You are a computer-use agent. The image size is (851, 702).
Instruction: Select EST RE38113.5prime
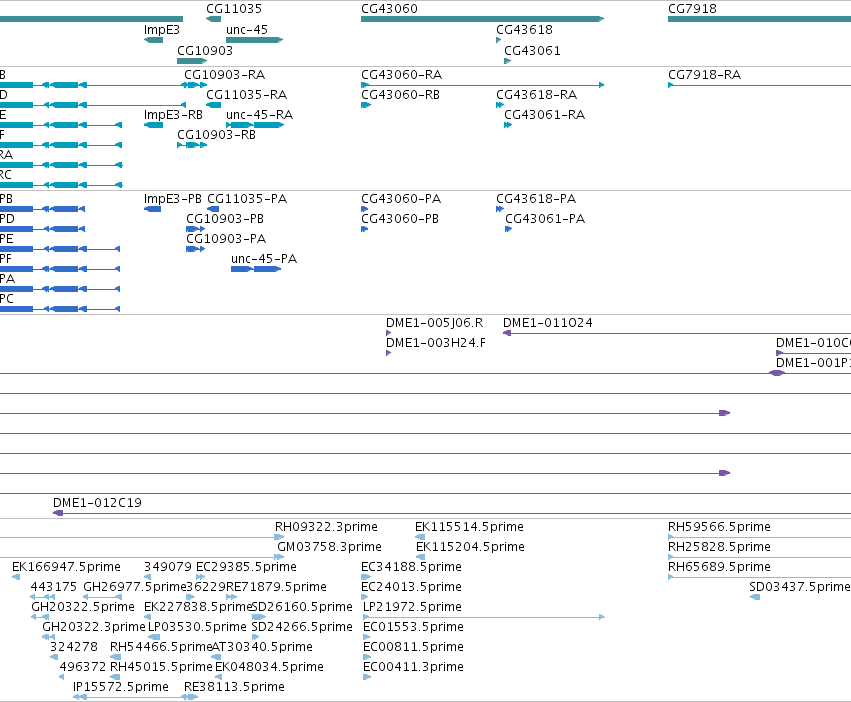coord(234,687)
